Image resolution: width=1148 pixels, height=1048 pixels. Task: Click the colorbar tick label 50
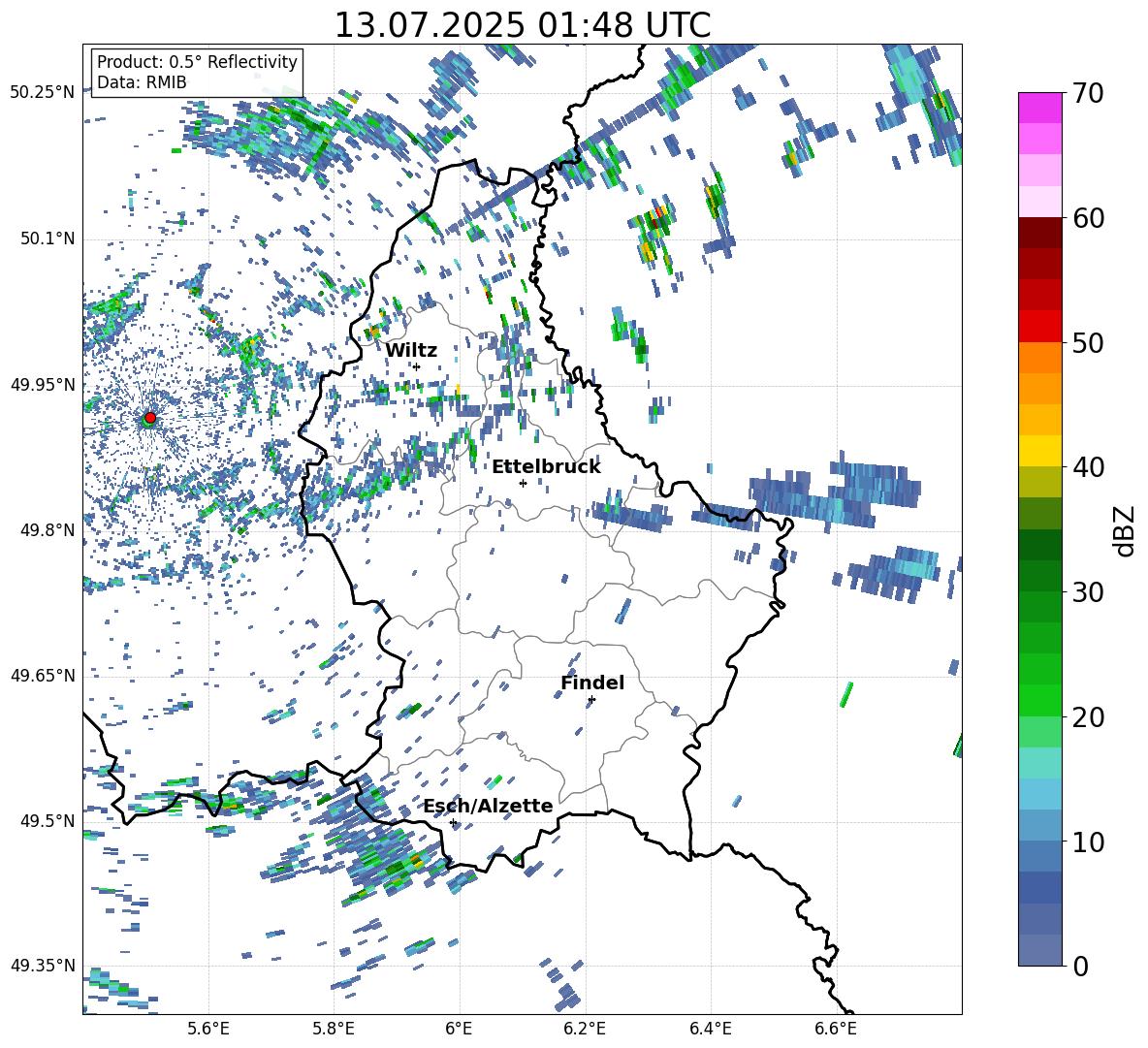(x=1087, y=343)
